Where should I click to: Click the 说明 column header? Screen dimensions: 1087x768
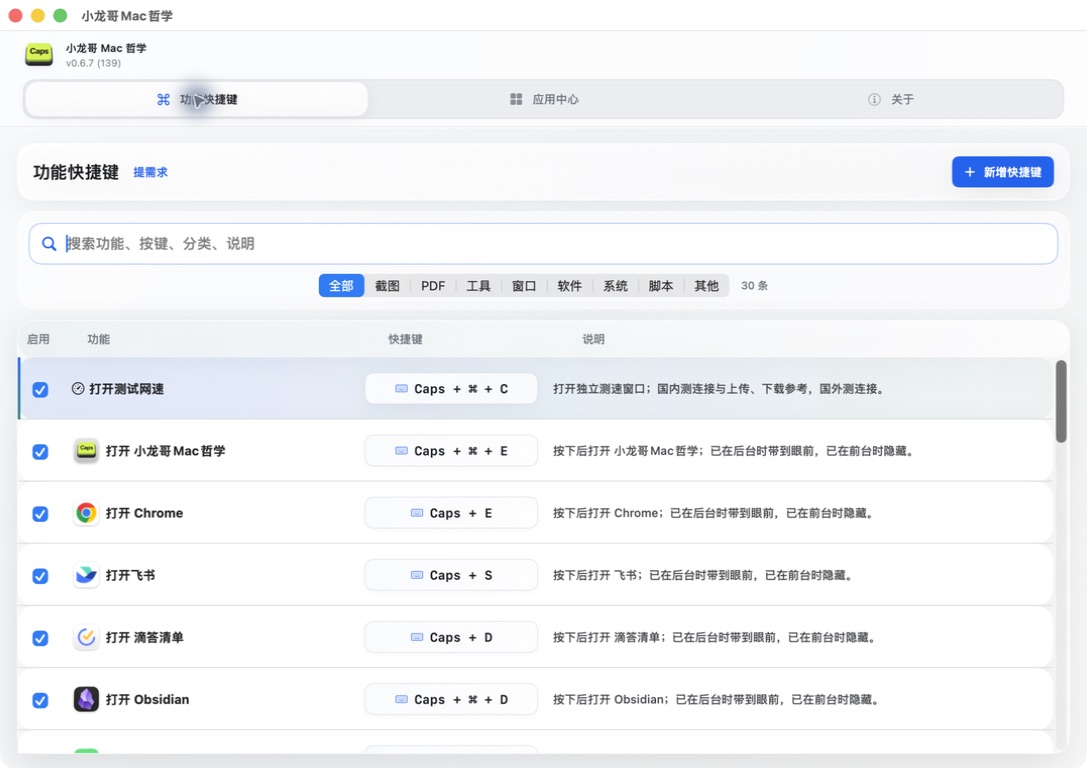tap(593, 339)
